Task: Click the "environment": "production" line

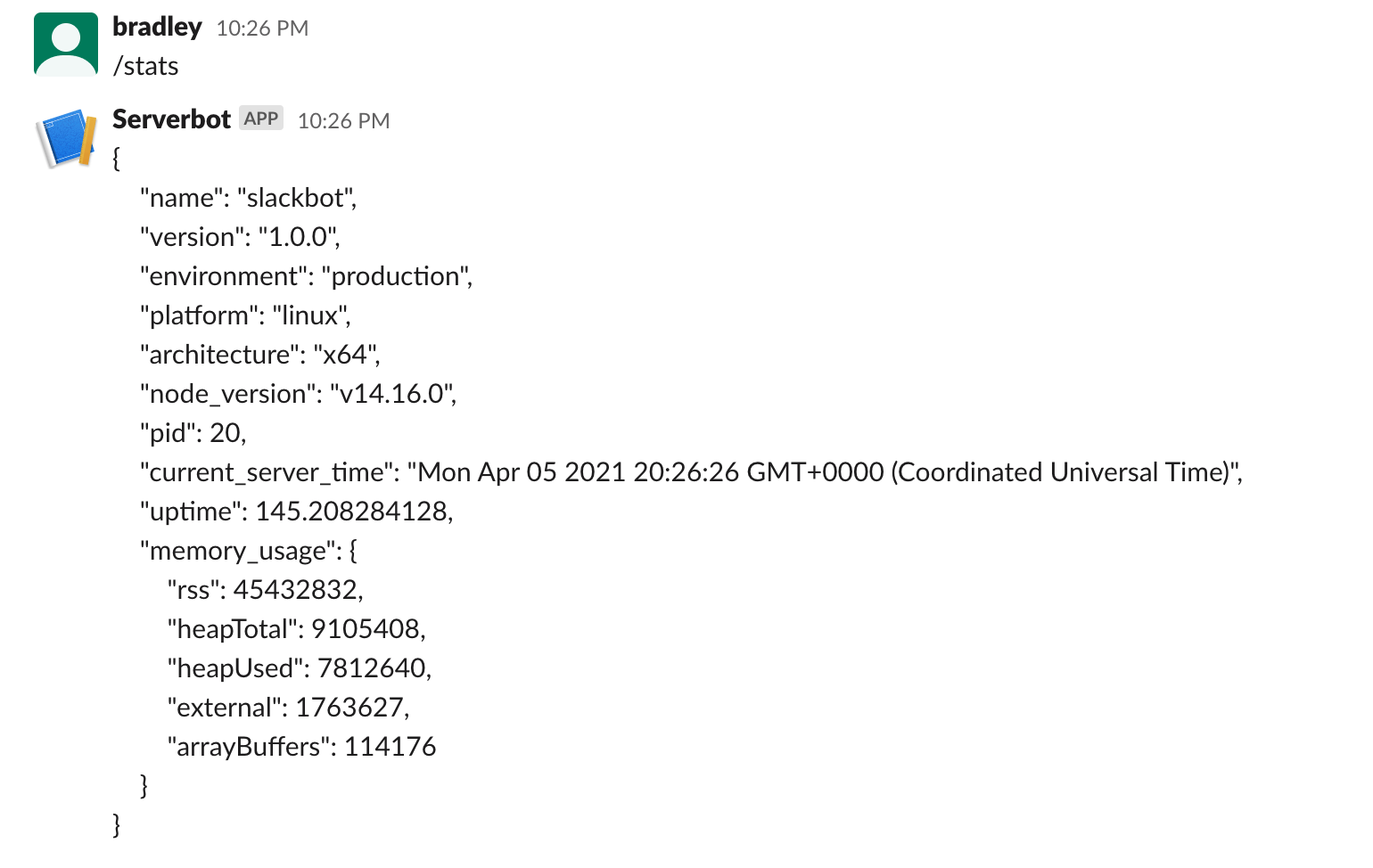Action: click(x=306, y=276)
